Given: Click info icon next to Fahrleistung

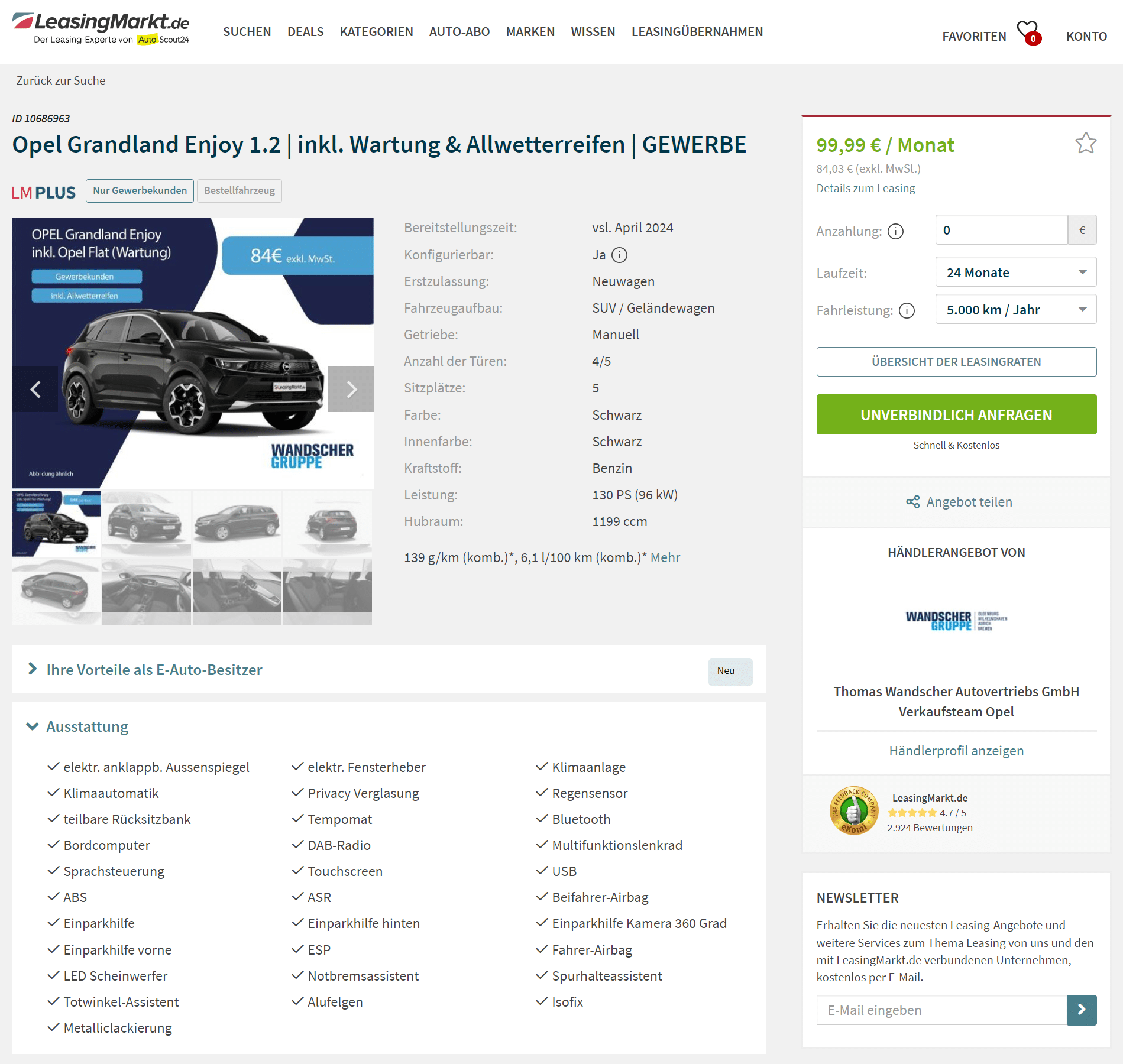Looking at the screenshot, I should tap(907, 310).
